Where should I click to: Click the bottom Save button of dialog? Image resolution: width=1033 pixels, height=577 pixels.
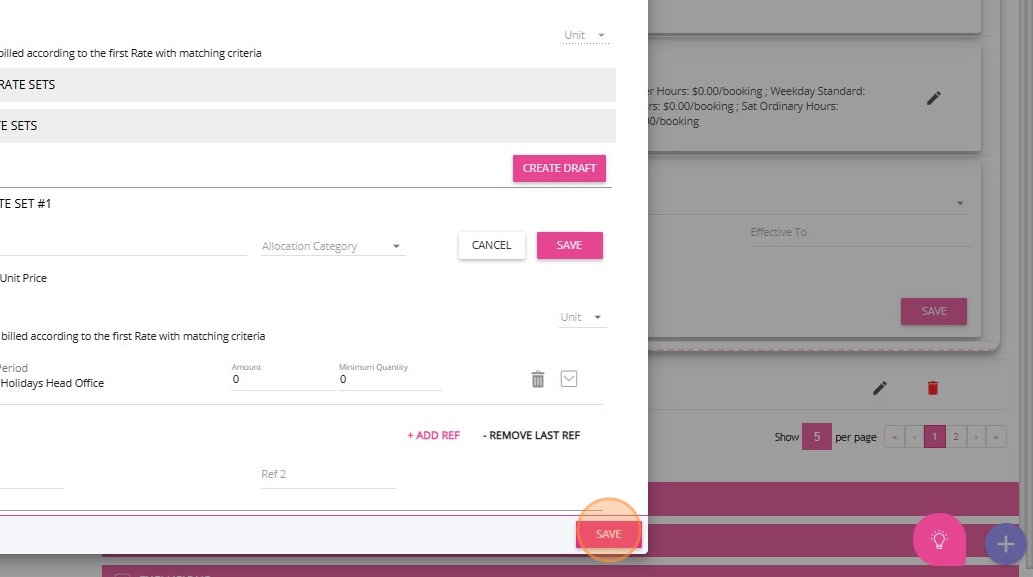[x=608, y=534]
